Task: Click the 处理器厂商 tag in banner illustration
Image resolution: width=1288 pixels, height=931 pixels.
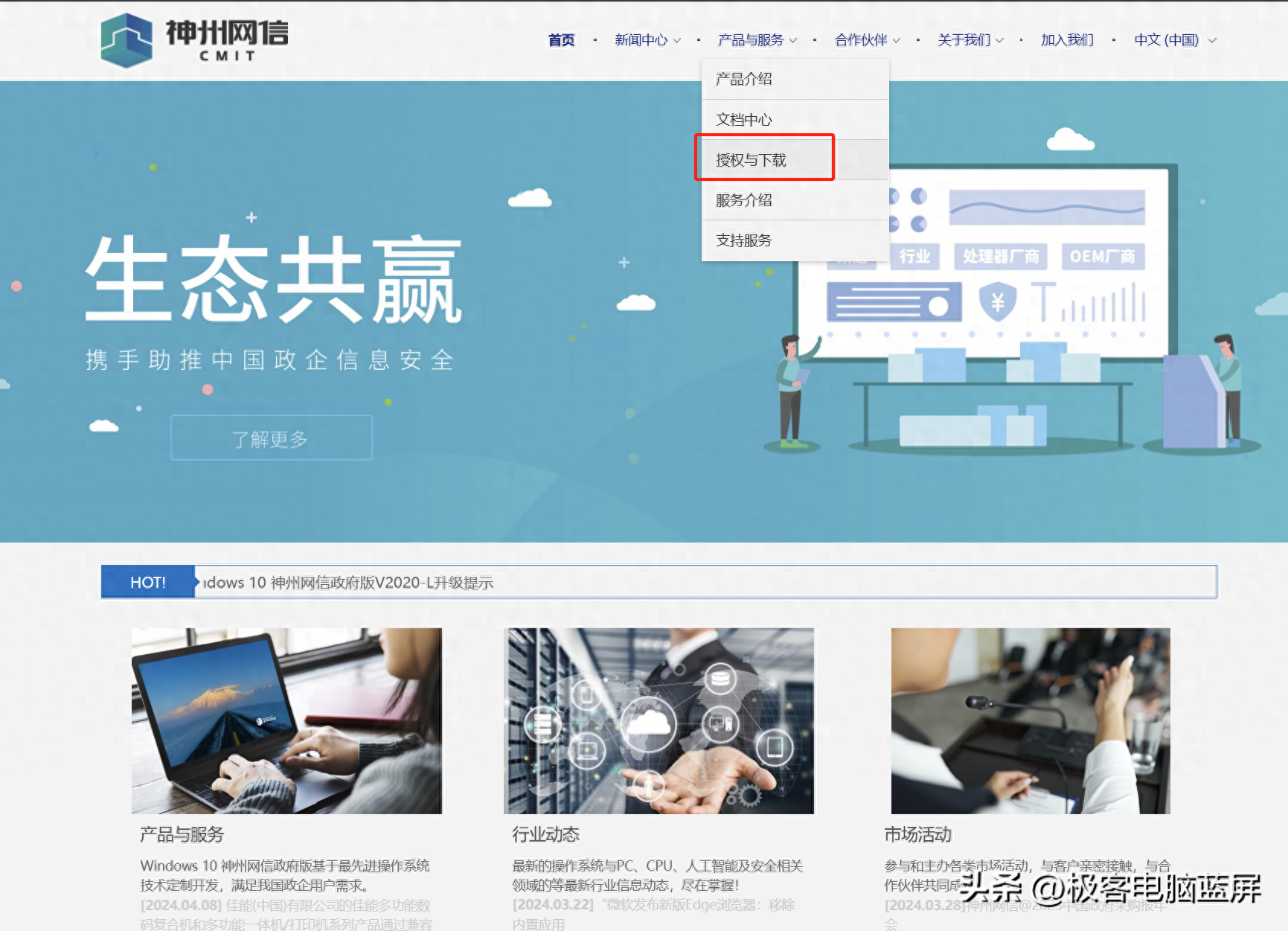Action: [1001, 257]
